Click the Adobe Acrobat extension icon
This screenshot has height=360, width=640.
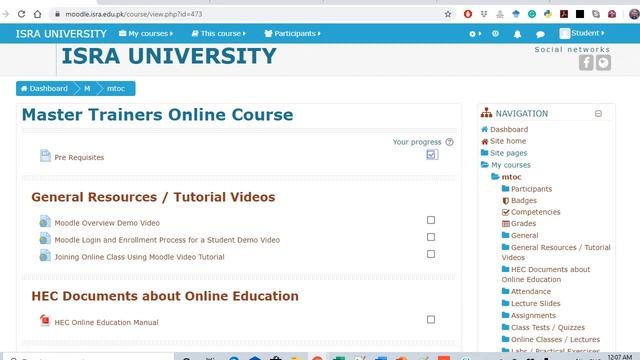(x=564, y=14)
